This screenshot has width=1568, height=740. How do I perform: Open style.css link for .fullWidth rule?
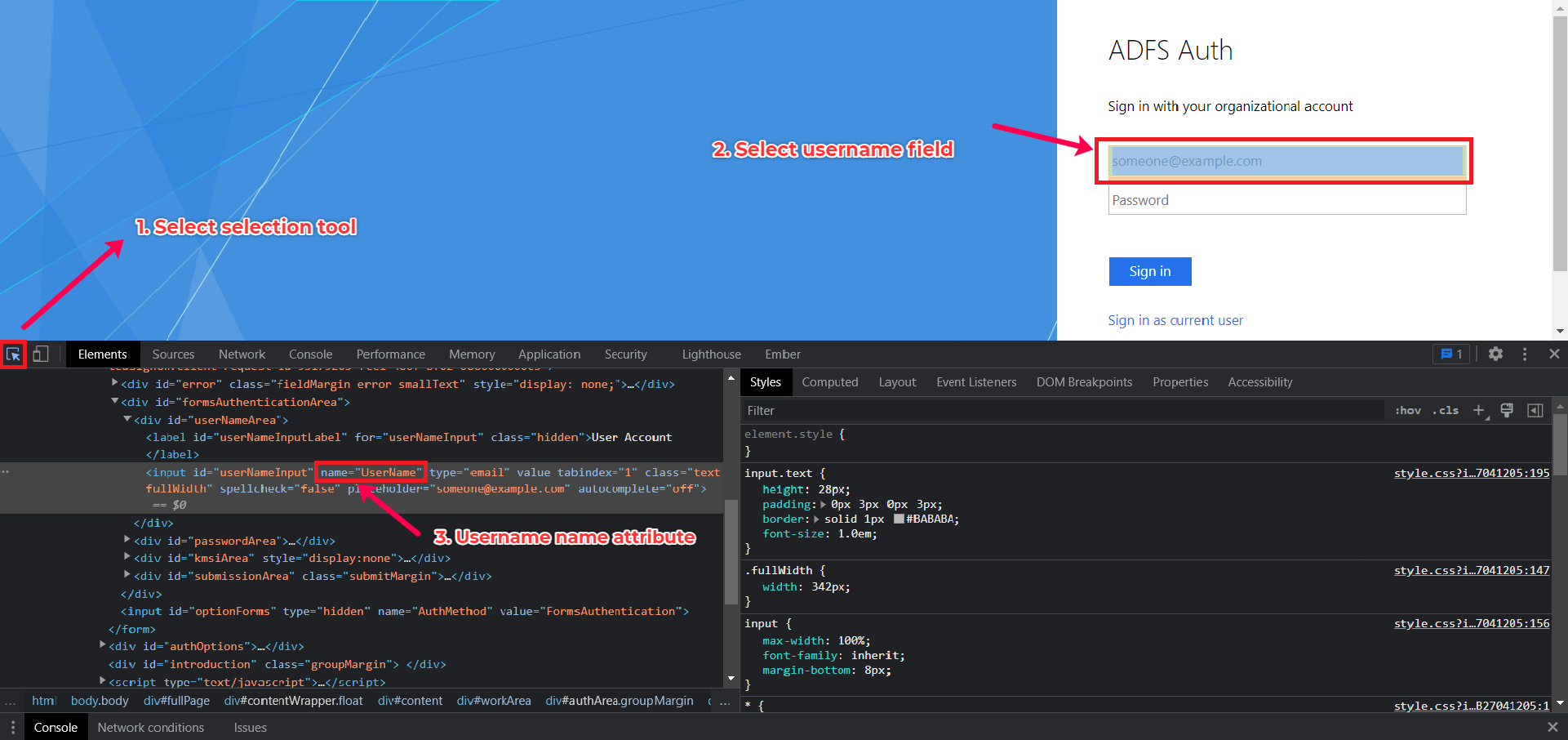1472,570
